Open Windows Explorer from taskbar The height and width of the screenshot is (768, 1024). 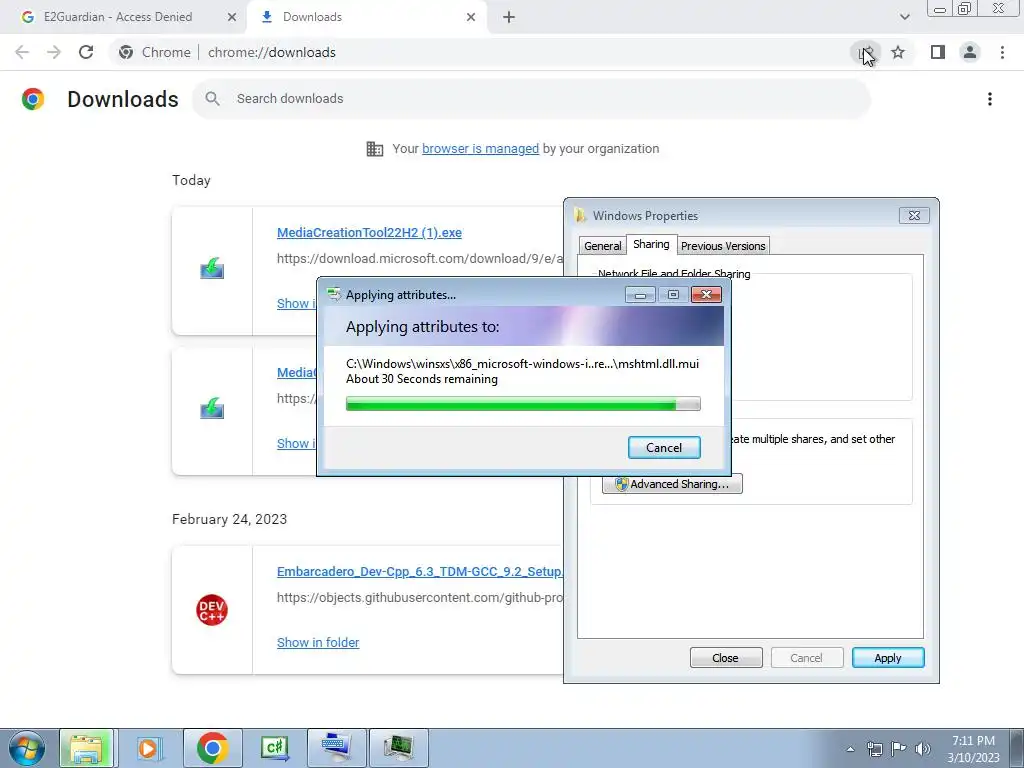coord(87,748)
